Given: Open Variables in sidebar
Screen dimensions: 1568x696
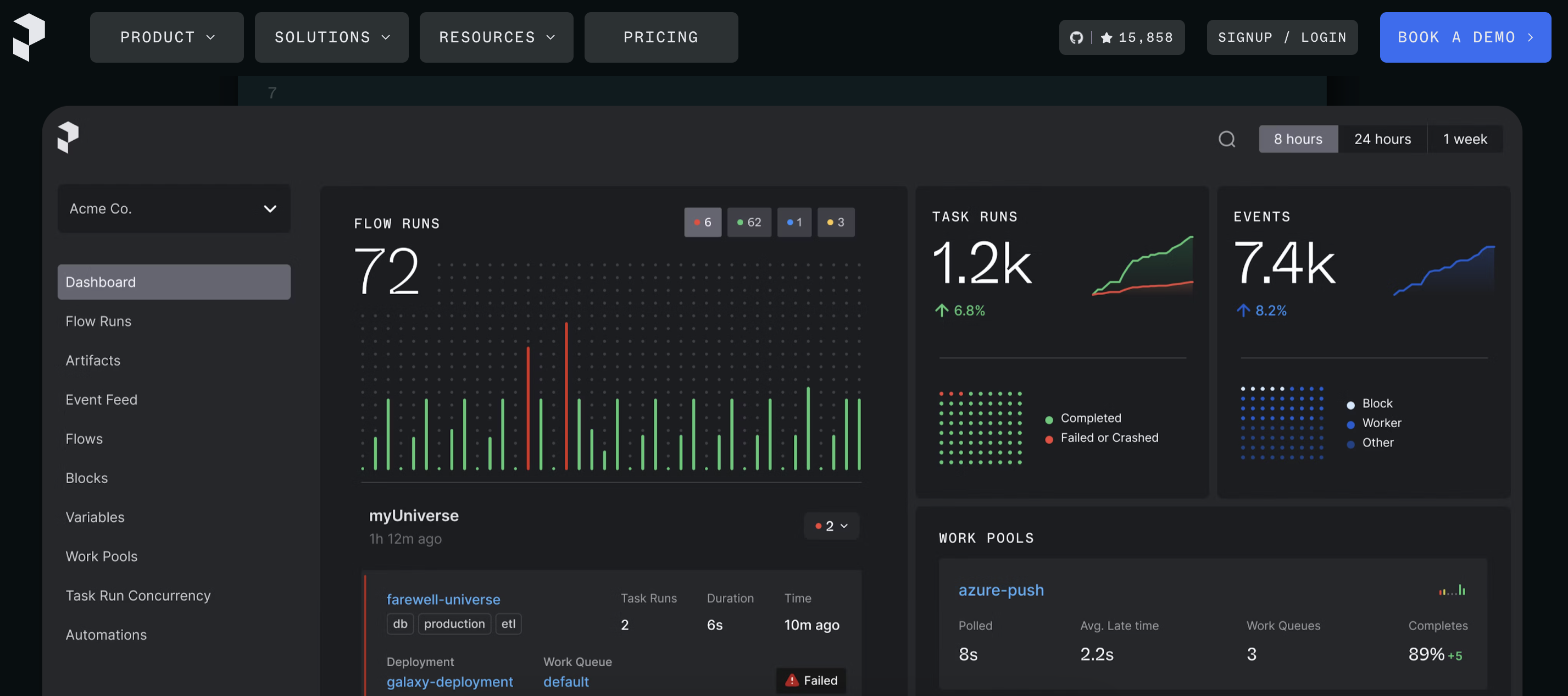Looking at the screenshot, I should point(94,517).
